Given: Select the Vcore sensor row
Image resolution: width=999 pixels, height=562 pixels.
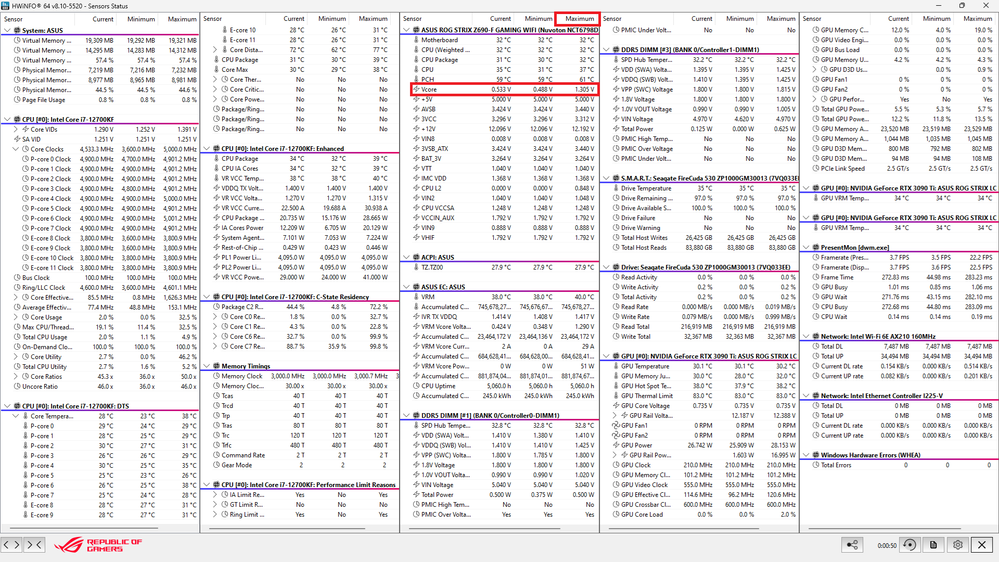Looking at the screenshot, I should pyautogui.click(x=503, y=90).
